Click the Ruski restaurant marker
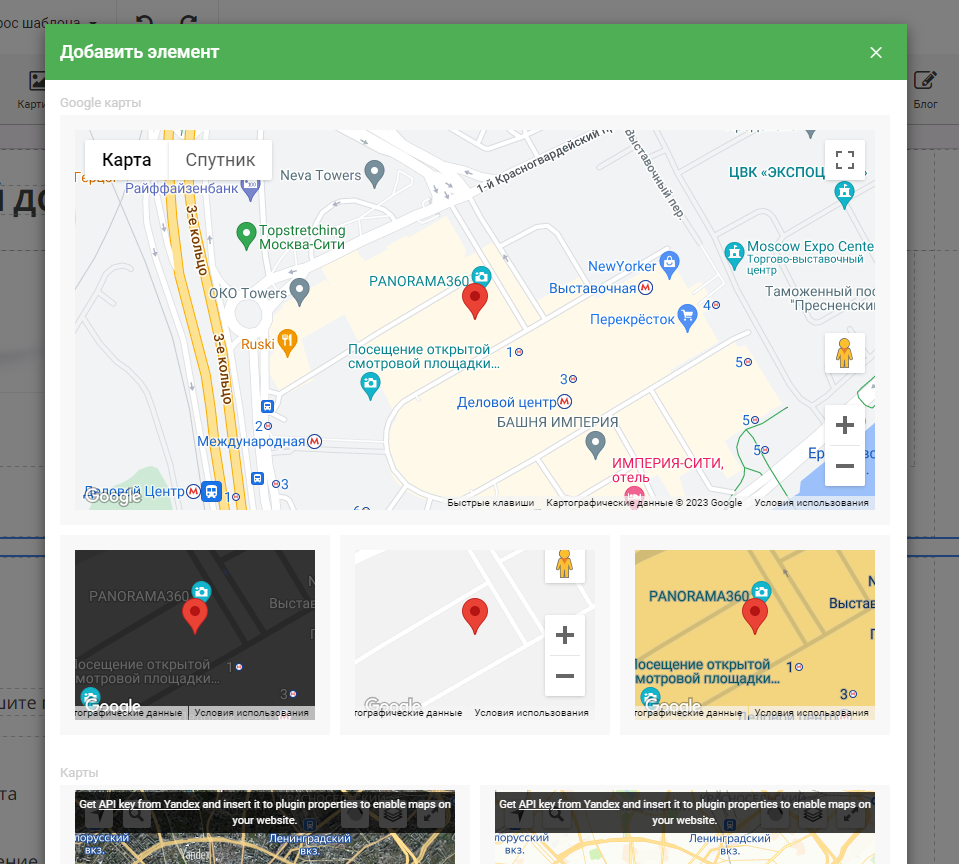The image size is (959, 864). pyautogui.click(x=287, y=341)
